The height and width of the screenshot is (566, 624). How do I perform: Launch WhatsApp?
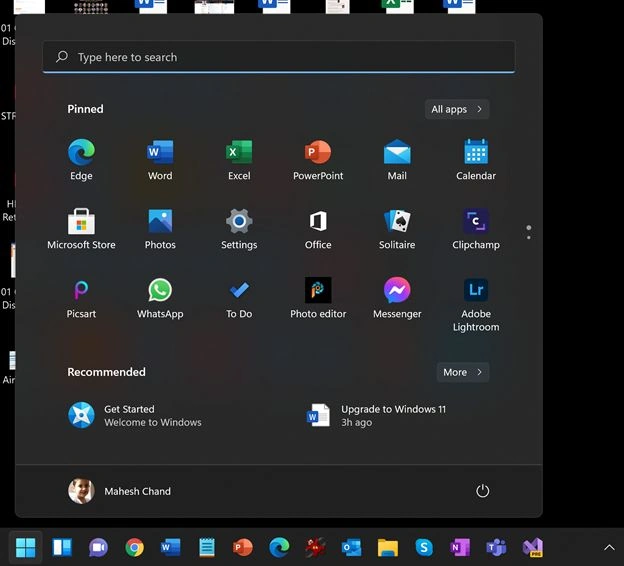point(160,298)
